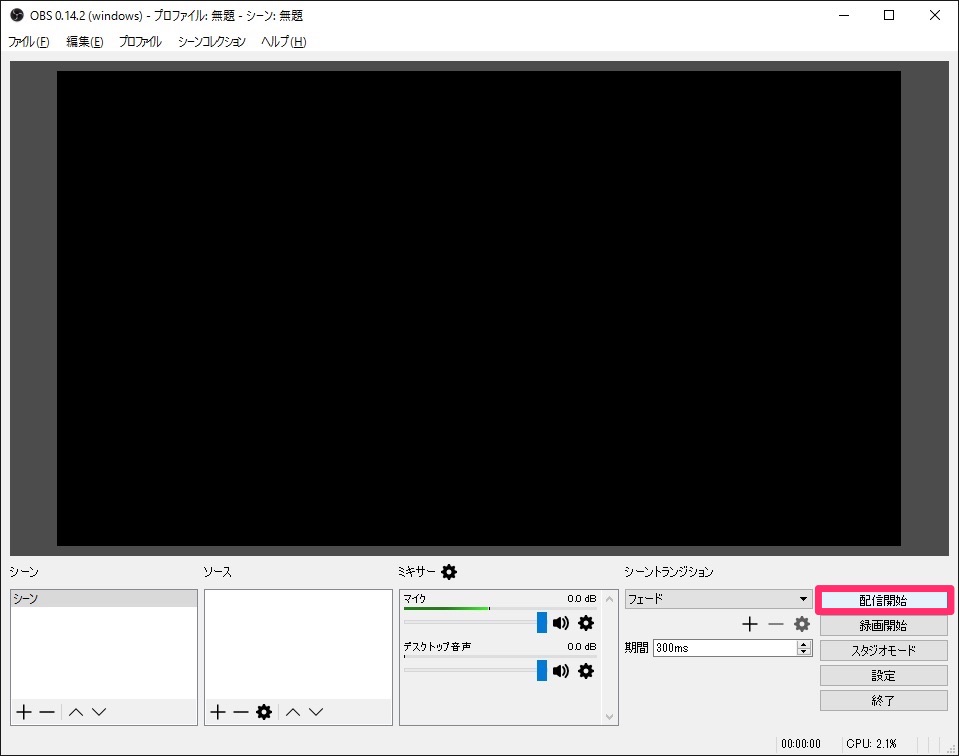The width and height of the screenshot is (959, 756).
Task: Toggle スタジオモード on
Action: click(883, 650)
